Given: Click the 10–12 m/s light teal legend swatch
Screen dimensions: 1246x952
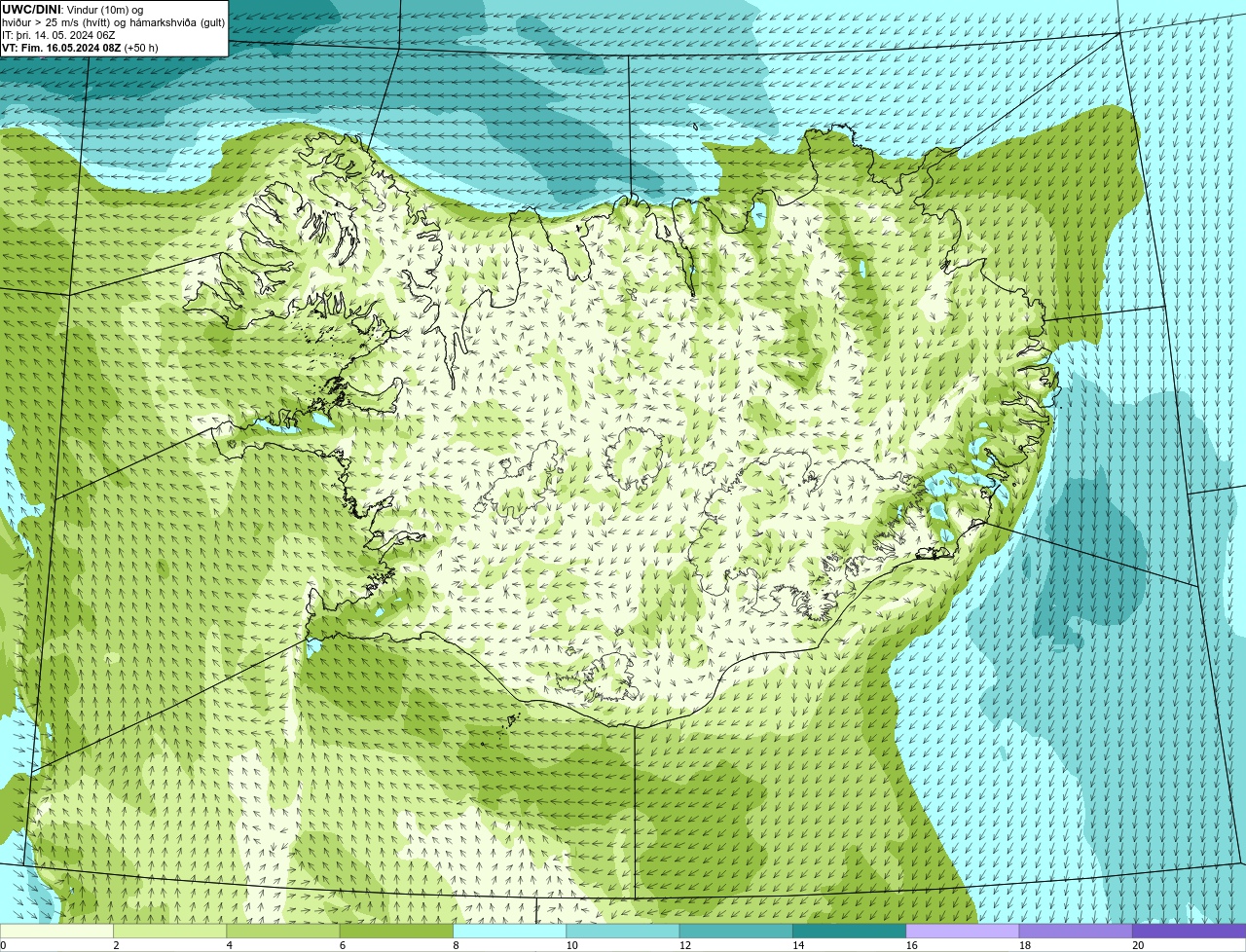Looking at the screenshot, I should [623, 931].
